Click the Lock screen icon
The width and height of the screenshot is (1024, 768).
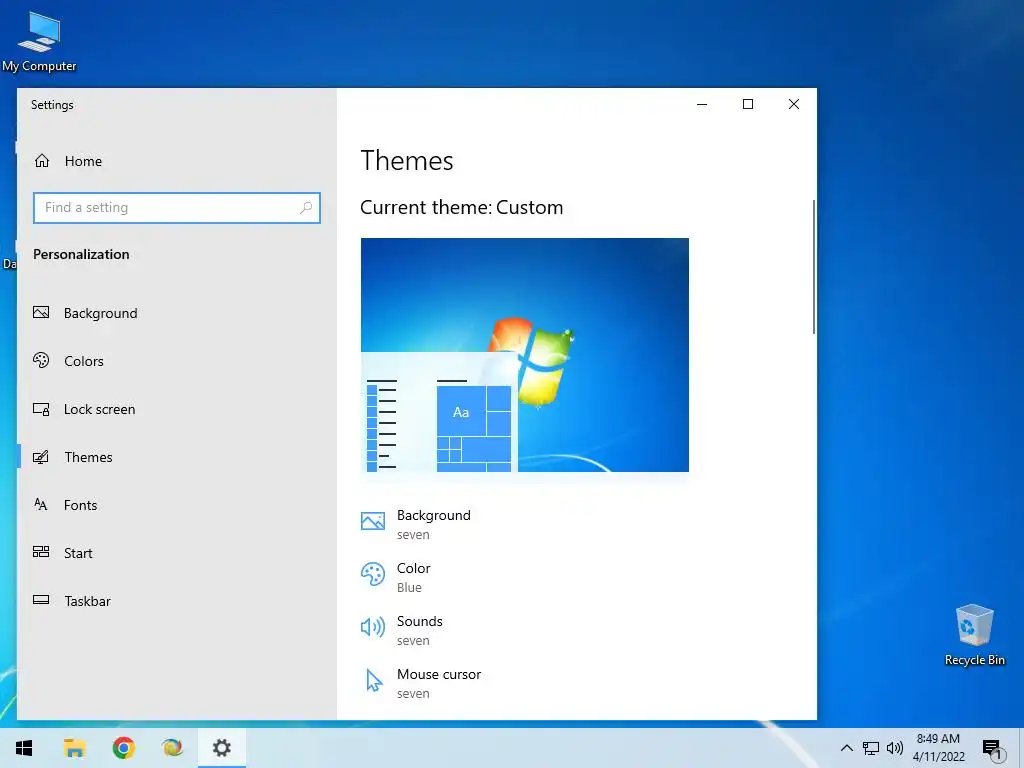click(x=41, y=409)
